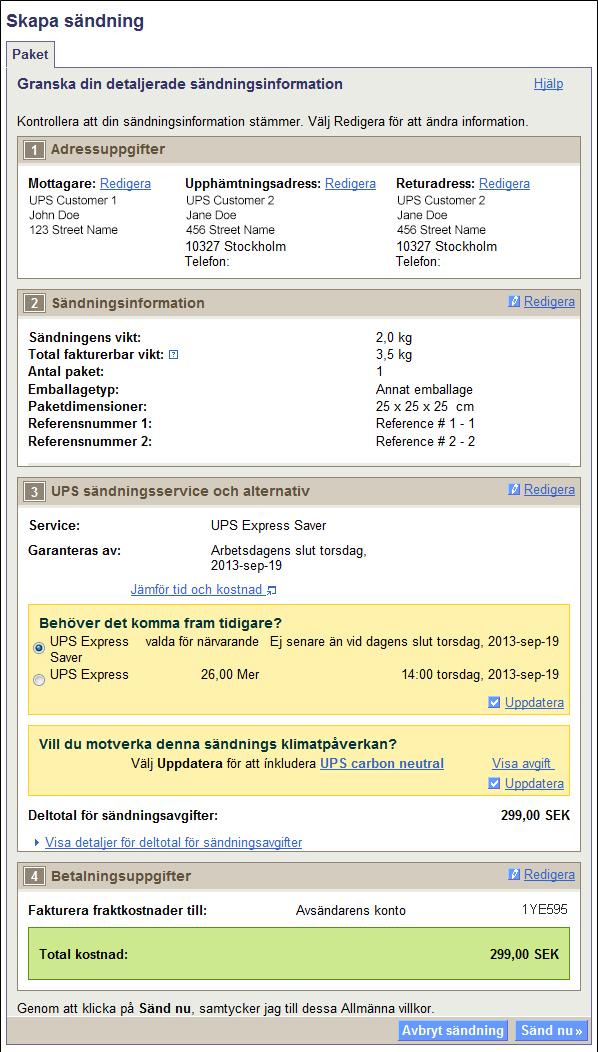The image size is (598, 1052).
Task: Click Redigera next to Upphämtningsadress
Action: pyautogui.click(x=350, y=184)
